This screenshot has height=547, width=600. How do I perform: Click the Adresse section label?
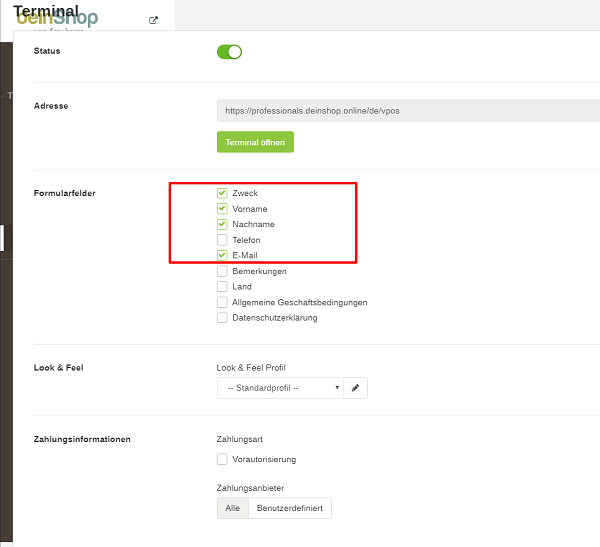(x=51, y=106)
